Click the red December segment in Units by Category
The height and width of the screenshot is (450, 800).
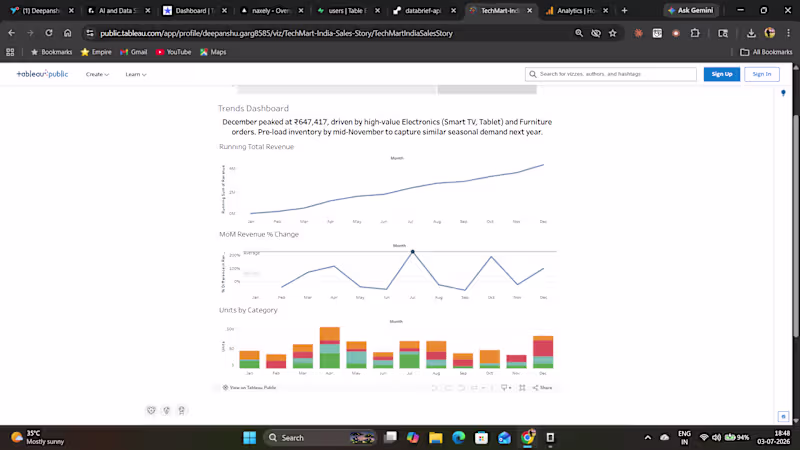point(543,348)
